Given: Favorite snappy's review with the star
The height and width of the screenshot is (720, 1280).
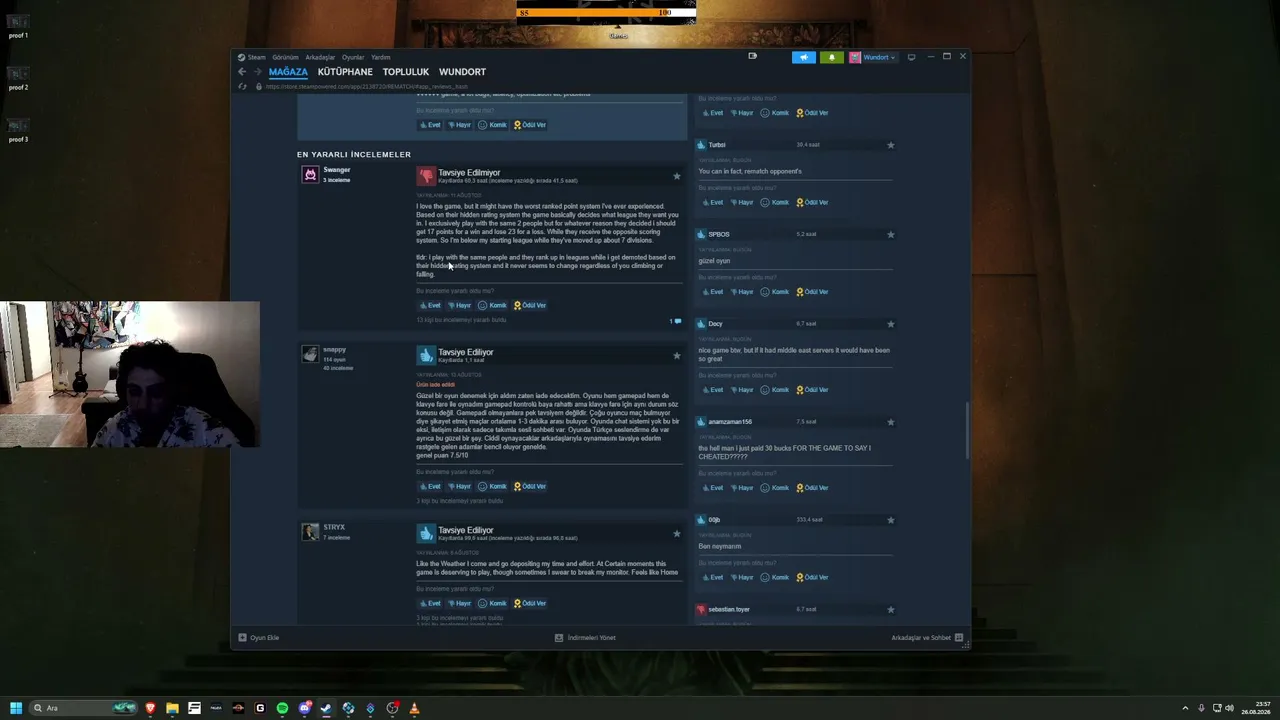Looking at the screenshot, I should coord(677,355).
